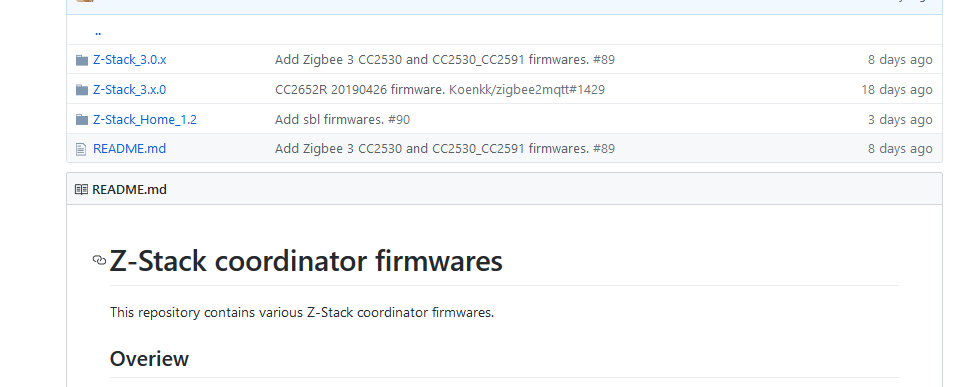This screenshot has width=980, height=387.
Task: Open issue #89 link in README.md row
Action: (604, 149)
